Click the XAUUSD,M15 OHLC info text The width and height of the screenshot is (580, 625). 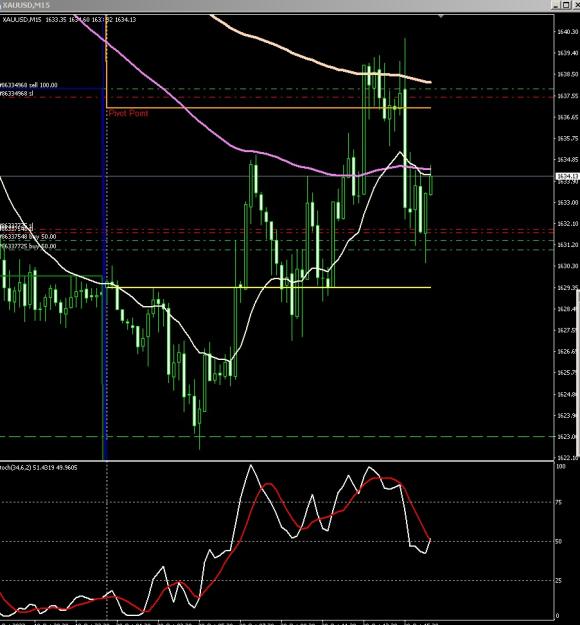pyautogui.click(x=69, y=19)
